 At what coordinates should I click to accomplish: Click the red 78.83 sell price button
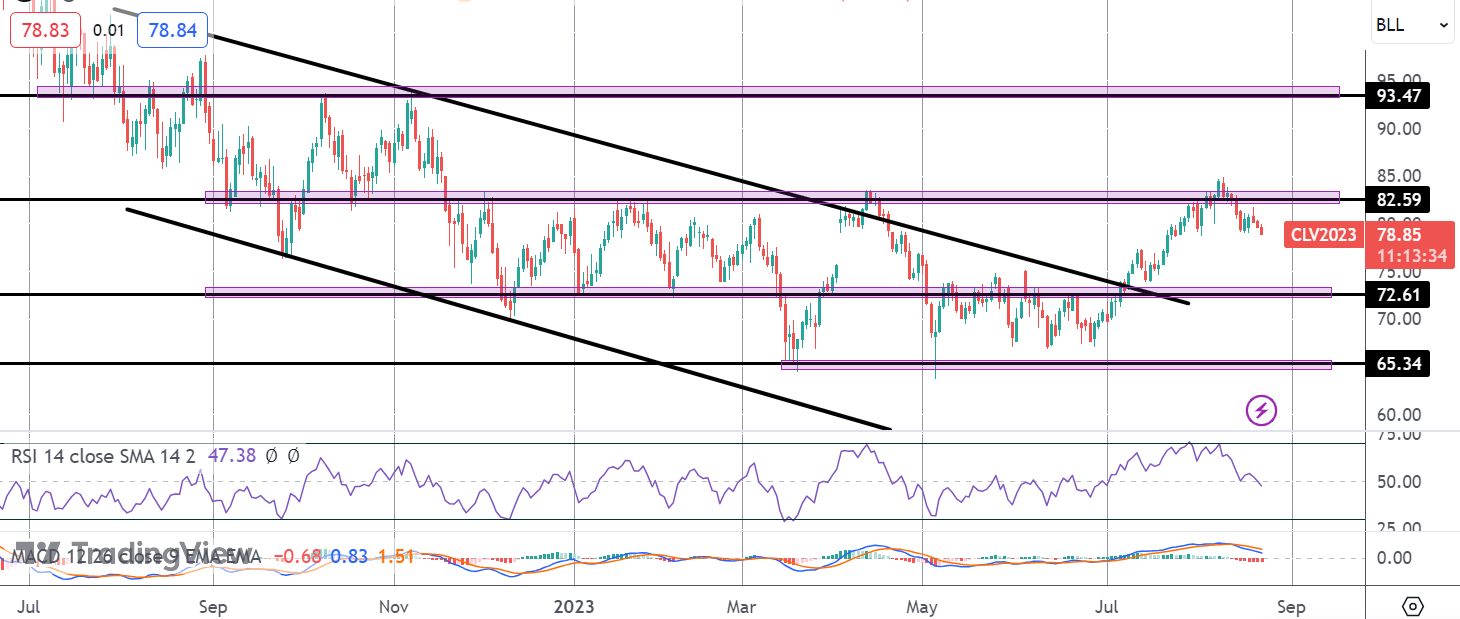coord(45,30)
